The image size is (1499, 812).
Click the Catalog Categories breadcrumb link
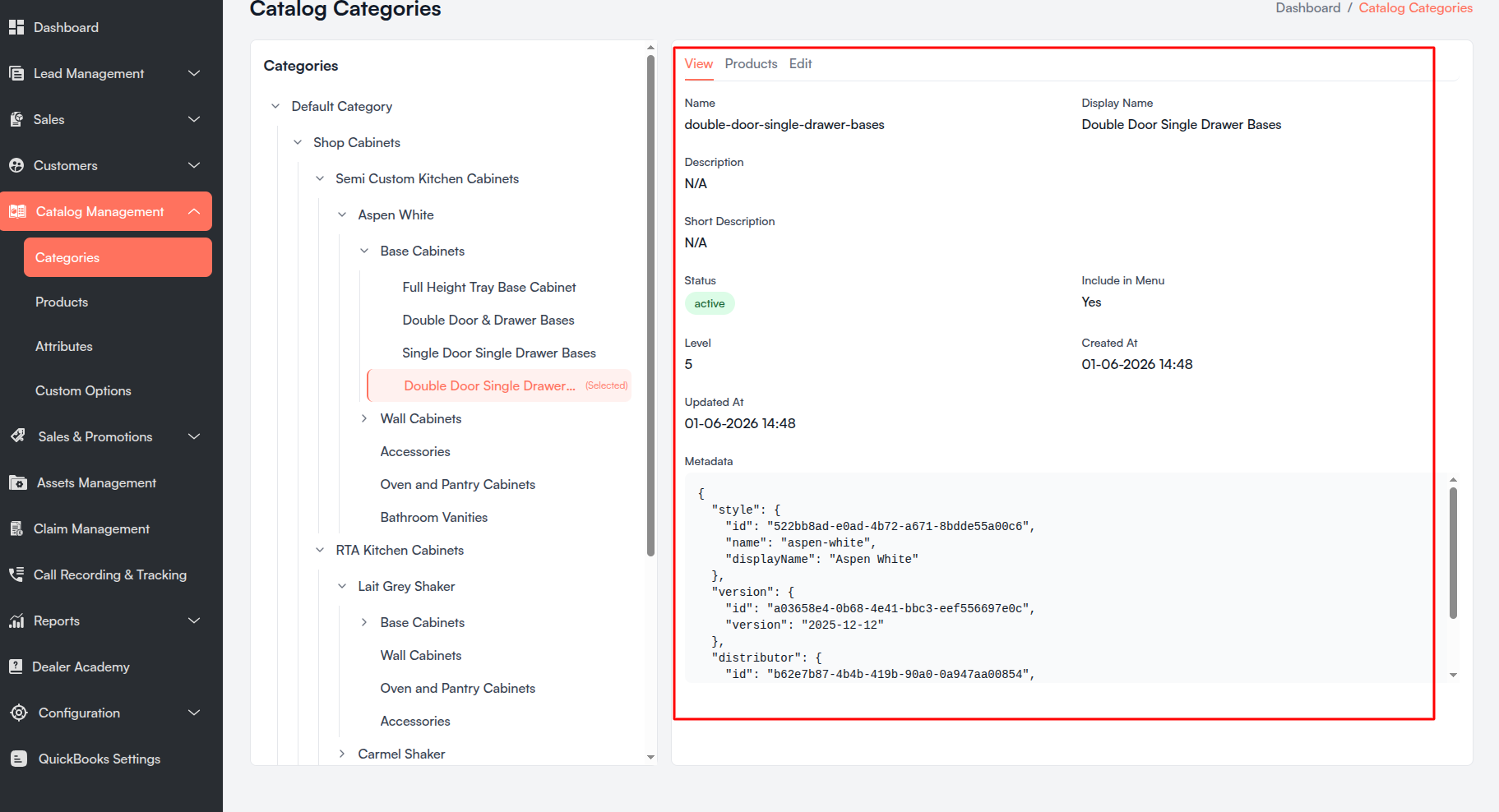coord(1415,8)
